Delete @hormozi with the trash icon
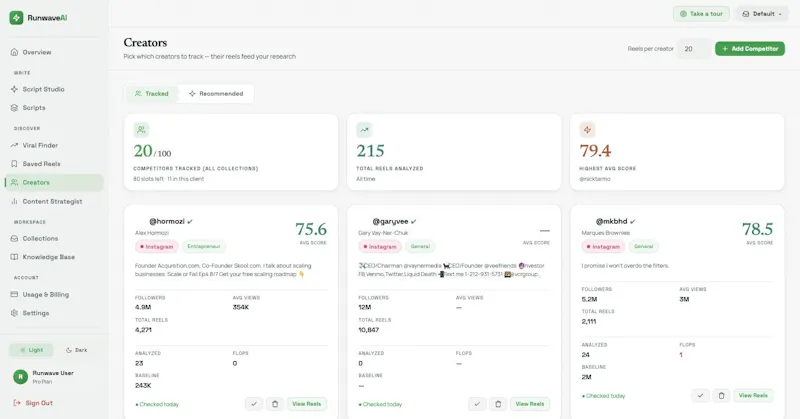This screenshot has width=800, height=419. pyautogui.click(x=275, y=404)
